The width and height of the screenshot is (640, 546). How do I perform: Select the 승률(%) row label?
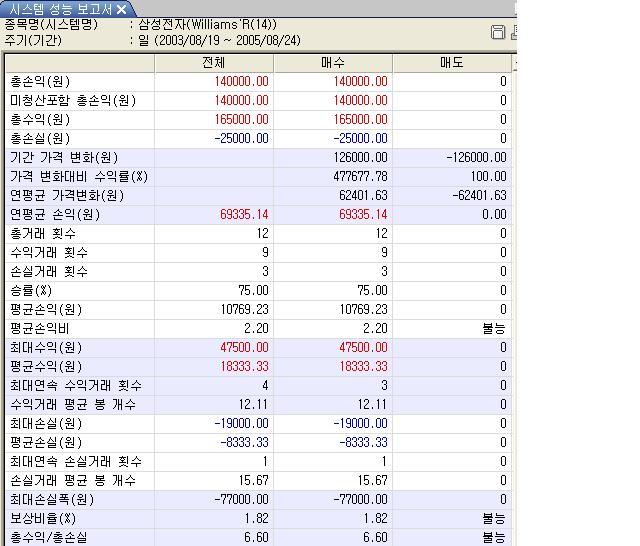(x=32, y=291)
